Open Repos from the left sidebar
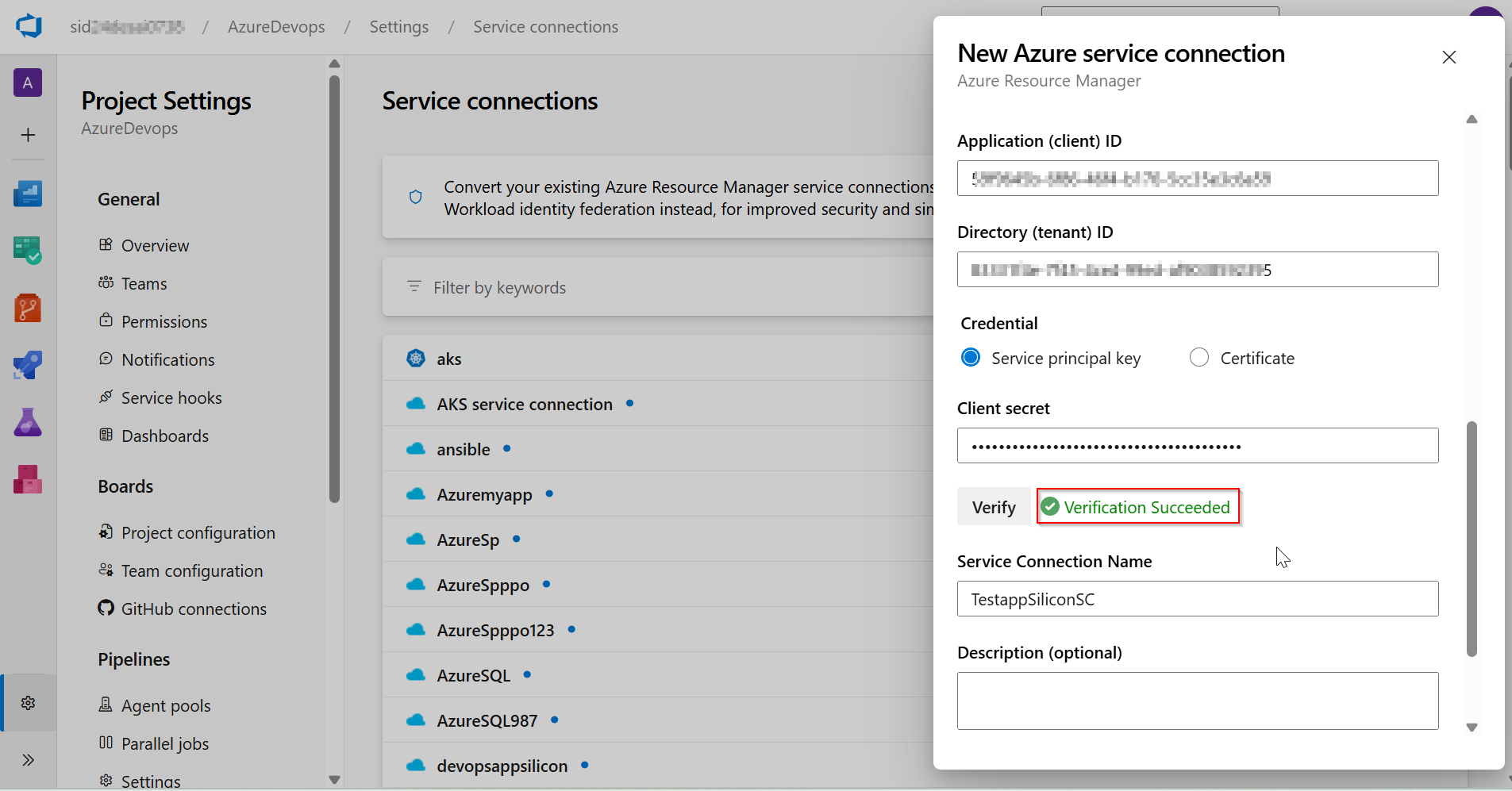This screenshot has width=1512, height=791. [28, 308]
